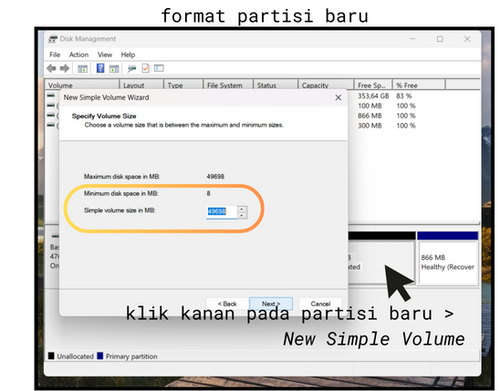Click the show/hide action pane toolbar icon
The image size is (500, 391).
pos(114,69)
